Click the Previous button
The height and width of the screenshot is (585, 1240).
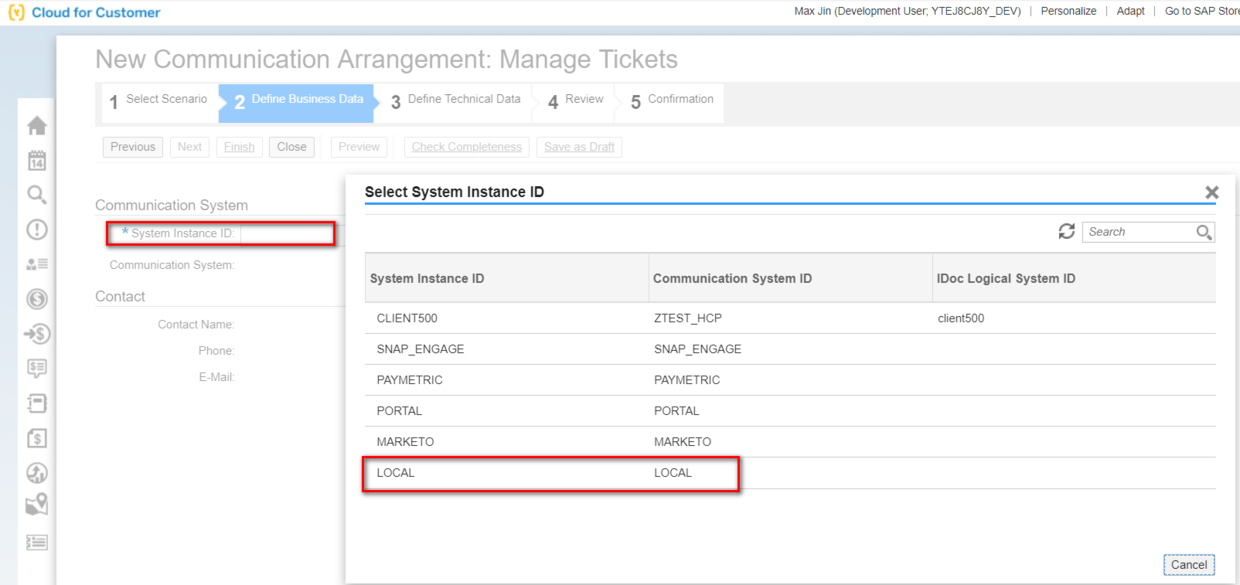(133, 147)
